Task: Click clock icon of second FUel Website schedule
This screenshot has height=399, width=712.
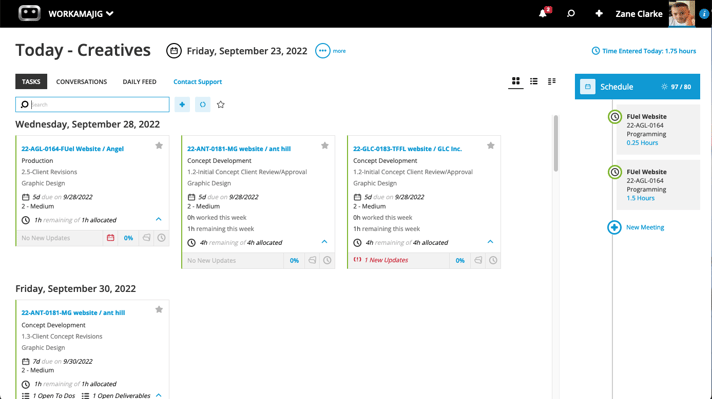Action: coord(615,172)
